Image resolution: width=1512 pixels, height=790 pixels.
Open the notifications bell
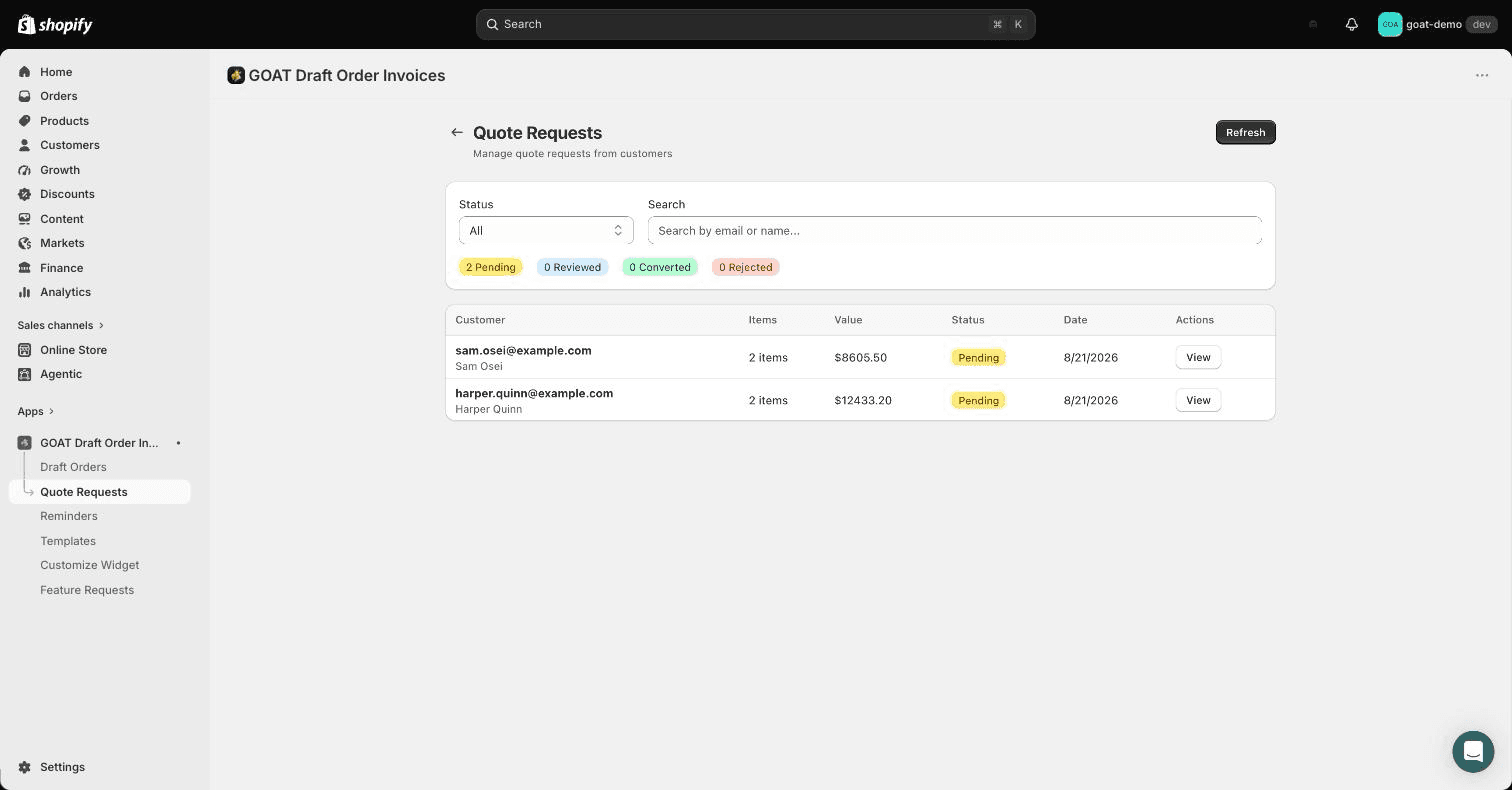point(1352,24)
